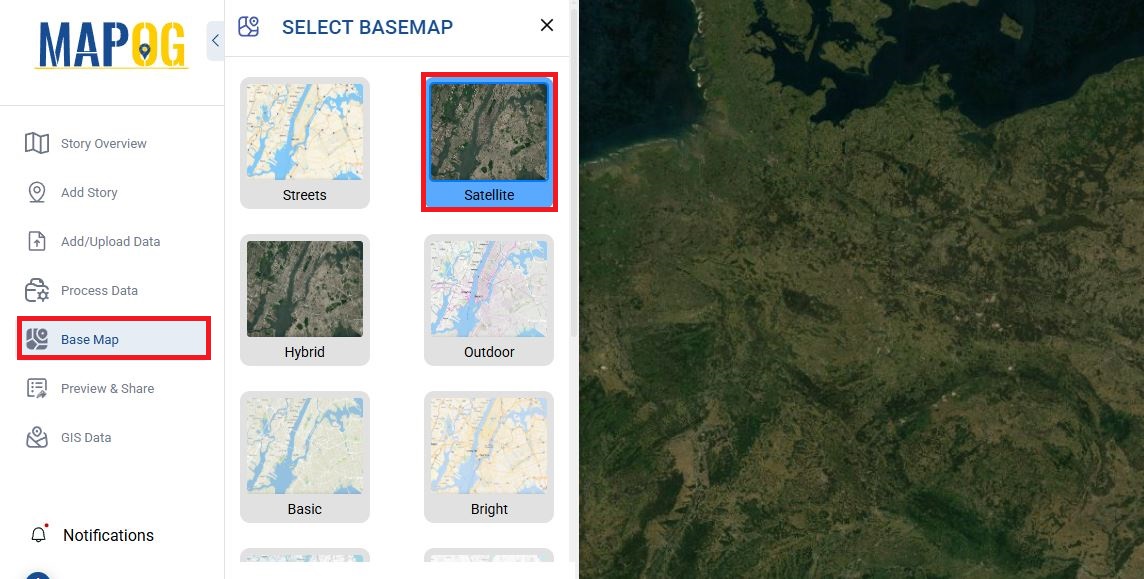Choose the Satellite basemap thumbnail
This screenshot has width=1144, height=579.
pyautogui.click(x=489, y=132)
